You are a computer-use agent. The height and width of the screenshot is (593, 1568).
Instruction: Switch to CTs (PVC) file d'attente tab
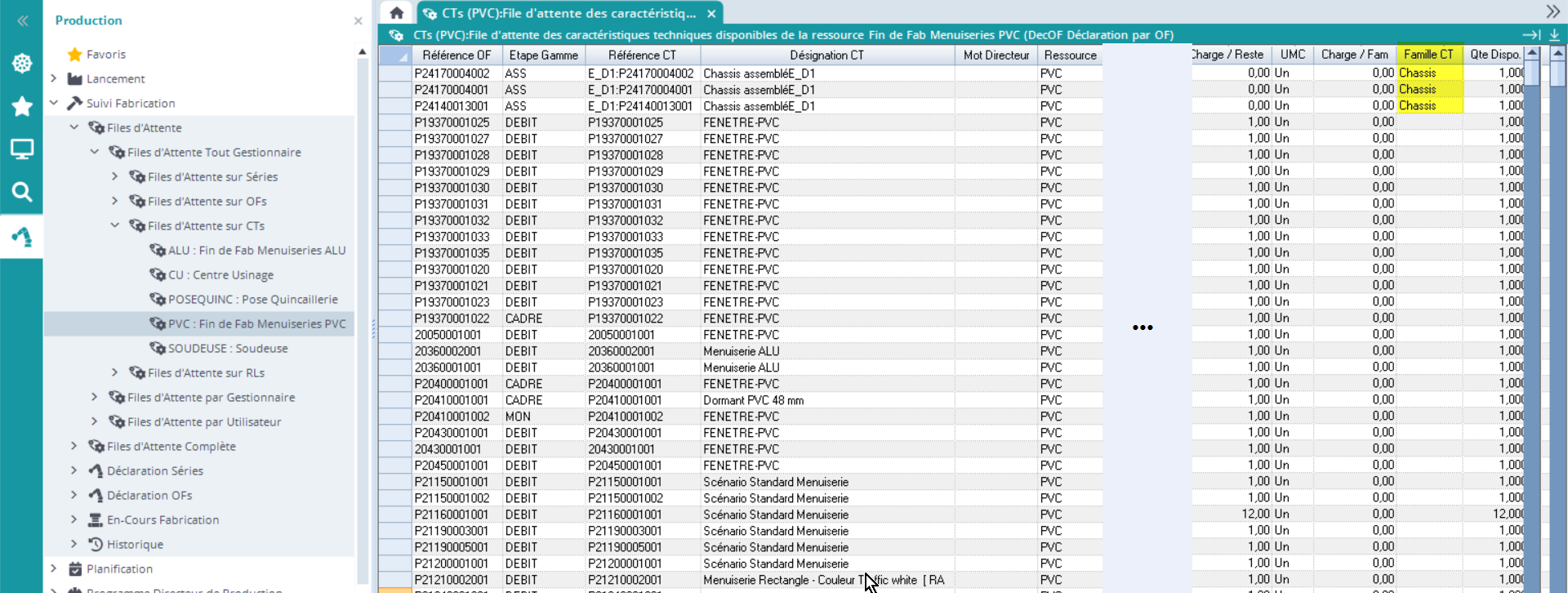click(568, 13)
